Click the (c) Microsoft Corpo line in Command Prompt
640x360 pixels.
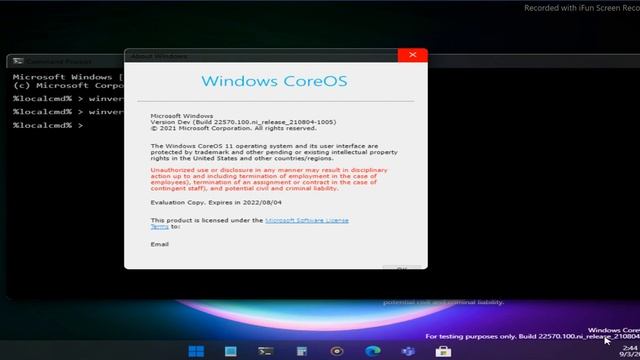[68, 85]
